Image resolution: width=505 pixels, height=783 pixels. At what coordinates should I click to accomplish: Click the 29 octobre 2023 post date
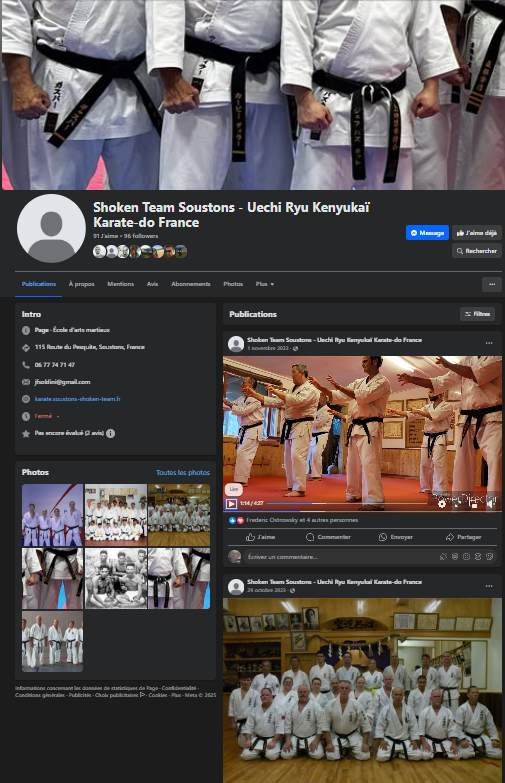tap(267, 590)
